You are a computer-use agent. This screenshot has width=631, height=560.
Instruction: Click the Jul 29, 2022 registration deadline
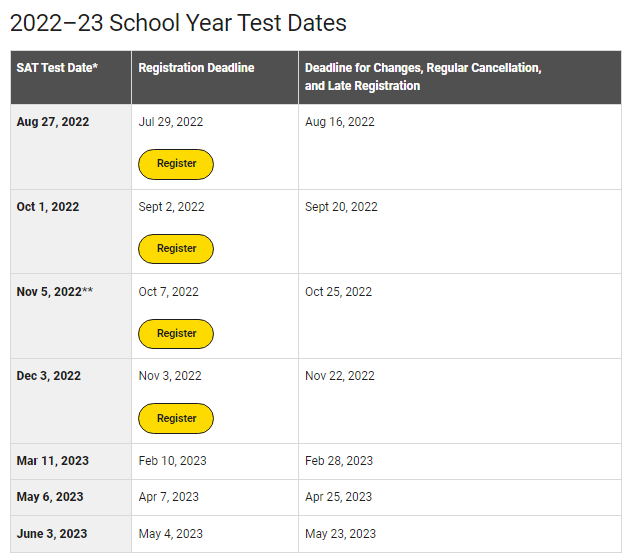[x=171, y=122]
